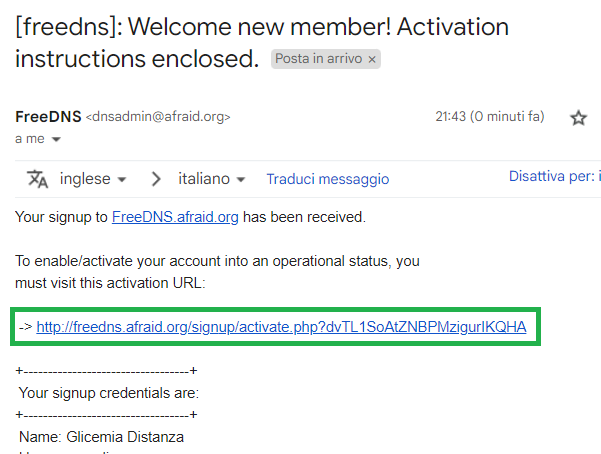Click the 21:43 timestamp
The image size is (601, 454).
click(x=489, y=116)
